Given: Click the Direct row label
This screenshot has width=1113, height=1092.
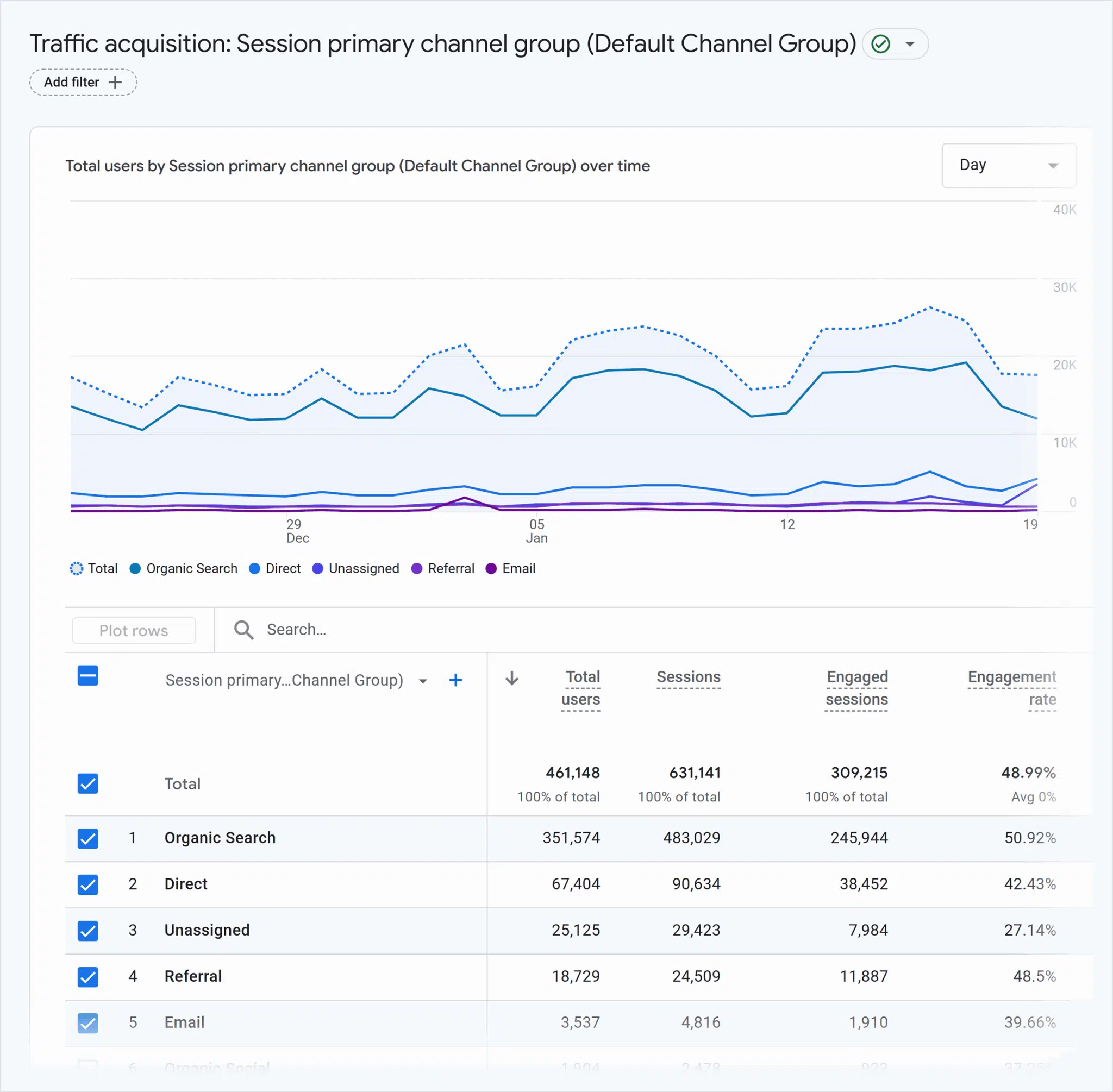Looking at the screenshot, I should 186,884.
